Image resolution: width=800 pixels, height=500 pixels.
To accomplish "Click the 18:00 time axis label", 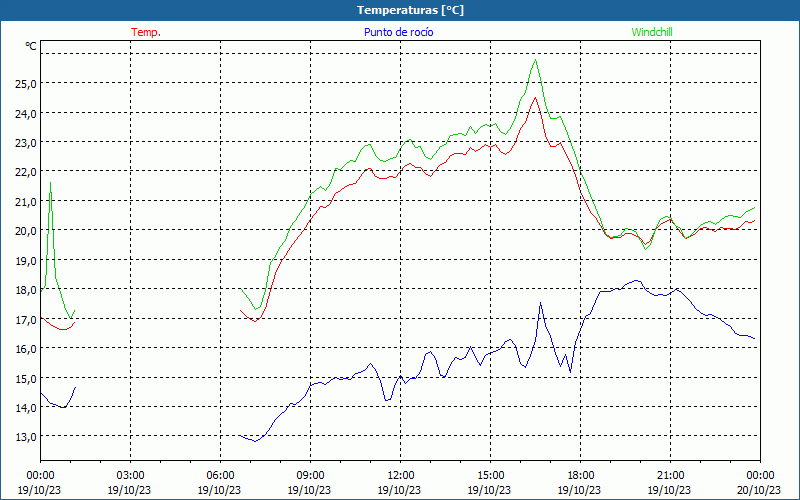I will click(581, 476).
